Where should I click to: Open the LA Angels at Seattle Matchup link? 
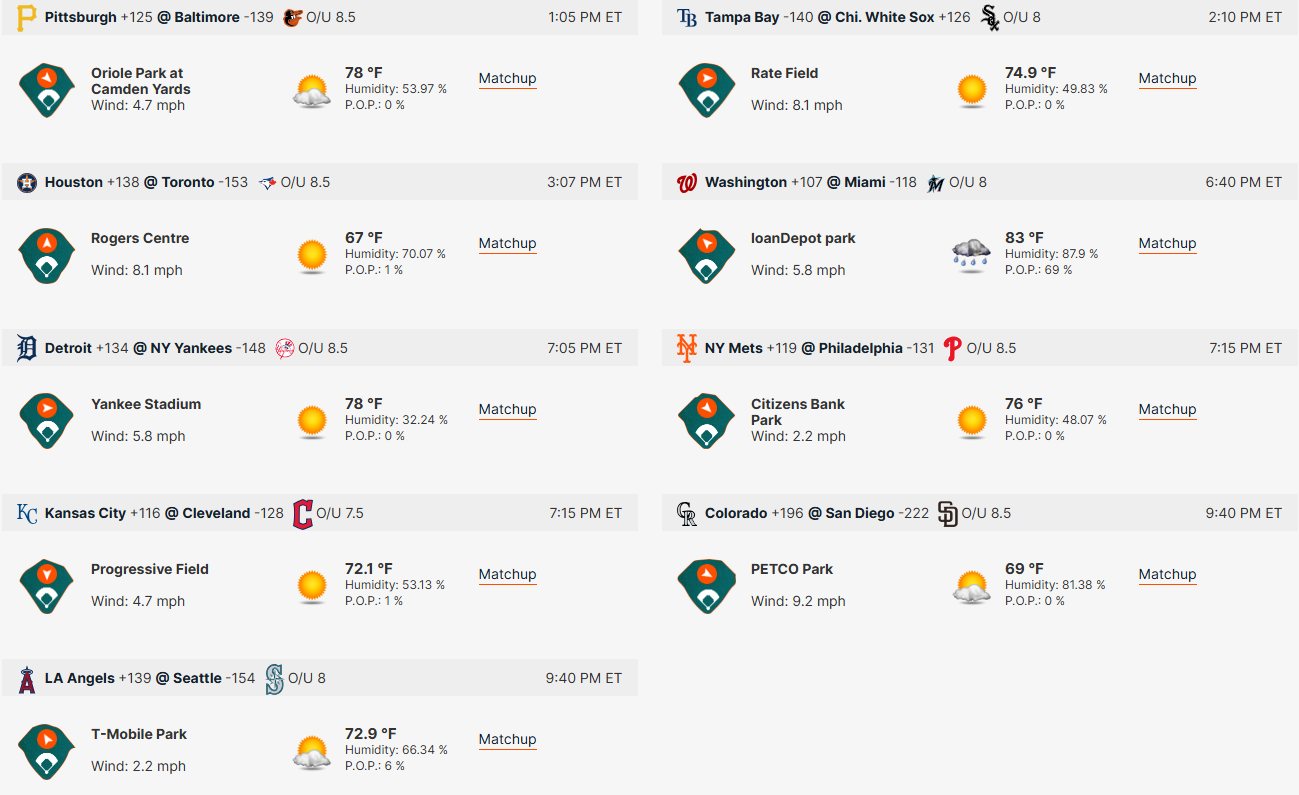click(507, 739)
